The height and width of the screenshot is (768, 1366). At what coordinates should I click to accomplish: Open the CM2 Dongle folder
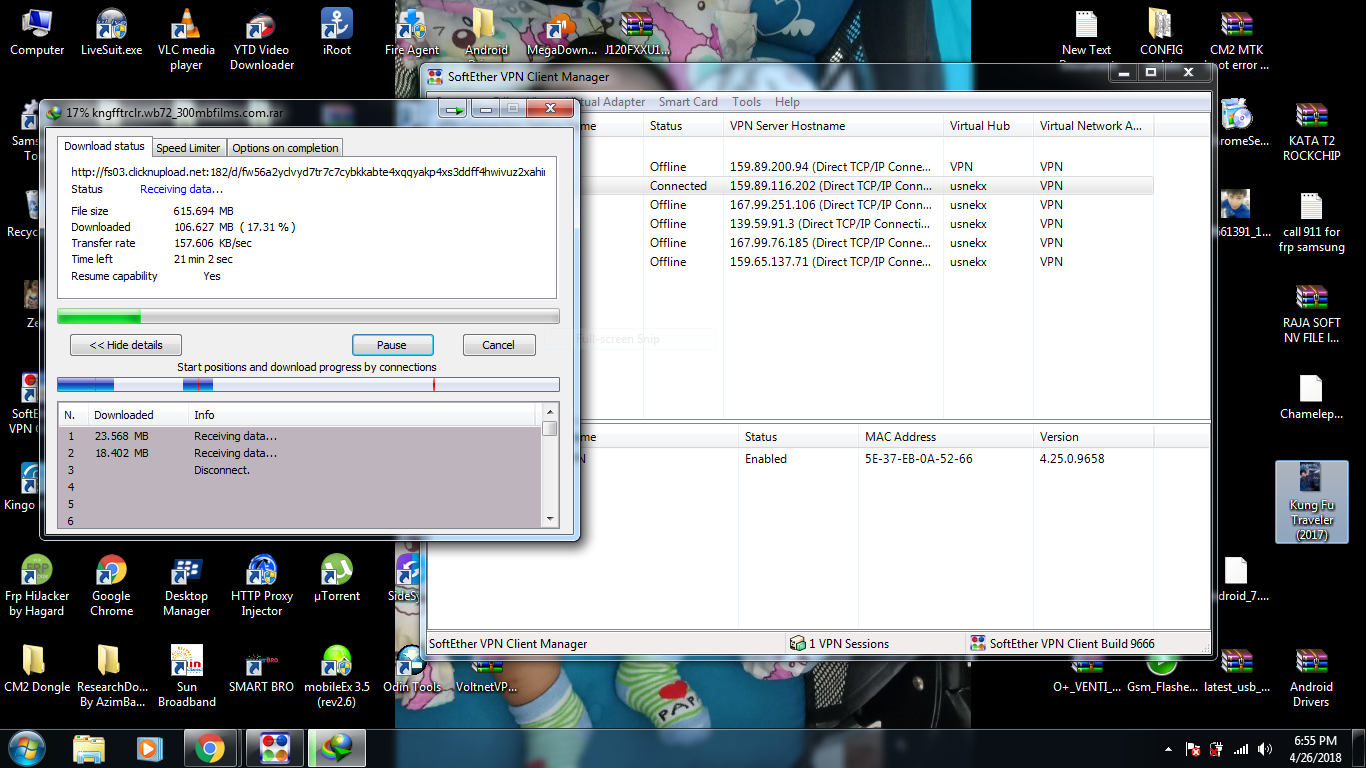tap(37, 669)
